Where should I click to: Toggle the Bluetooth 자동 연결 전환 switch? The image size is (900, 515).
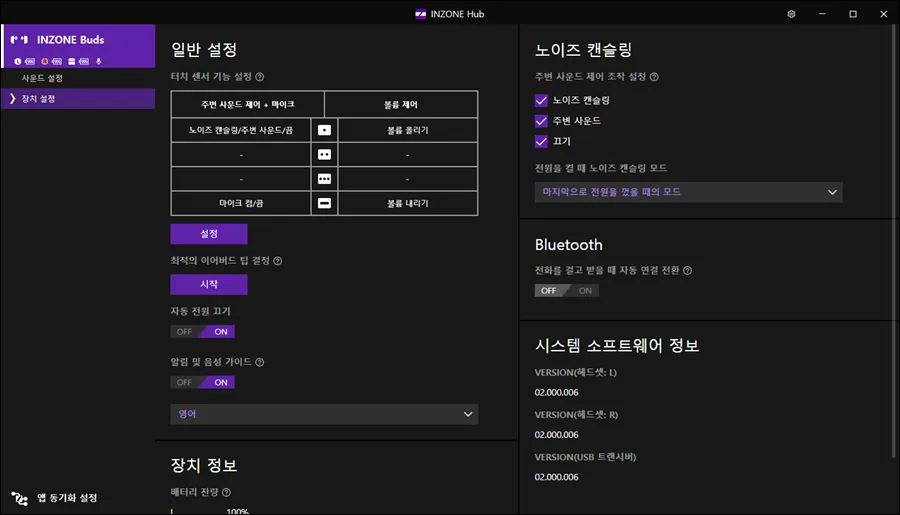567,291
